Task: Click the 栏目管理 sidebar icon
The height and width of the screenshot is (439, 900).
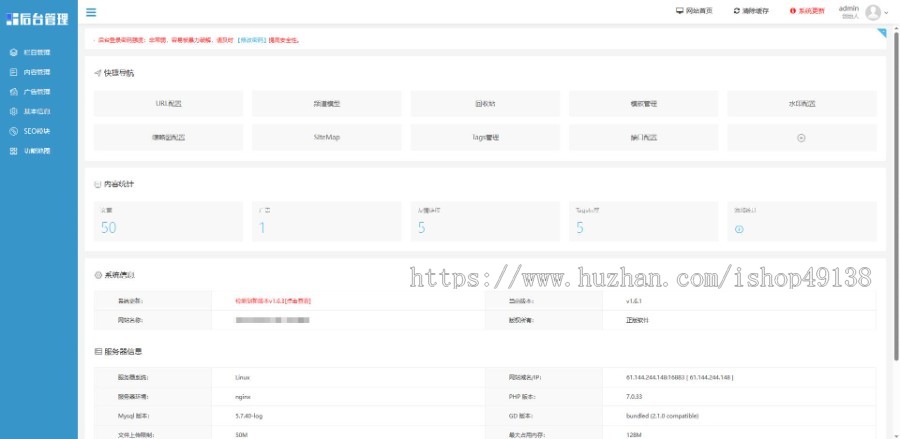Action: (14, 52)
